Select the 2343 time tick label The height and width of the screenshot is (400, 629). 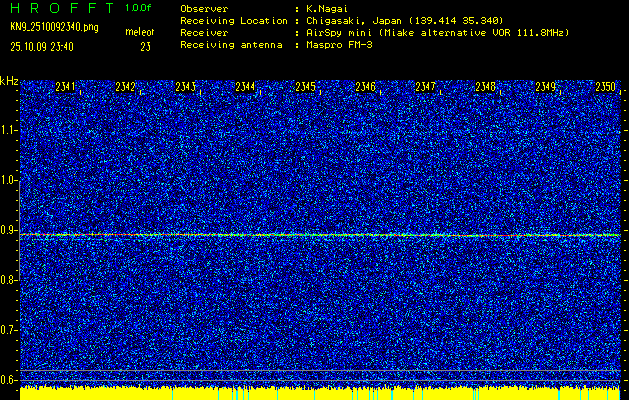[x=186, y=87]
